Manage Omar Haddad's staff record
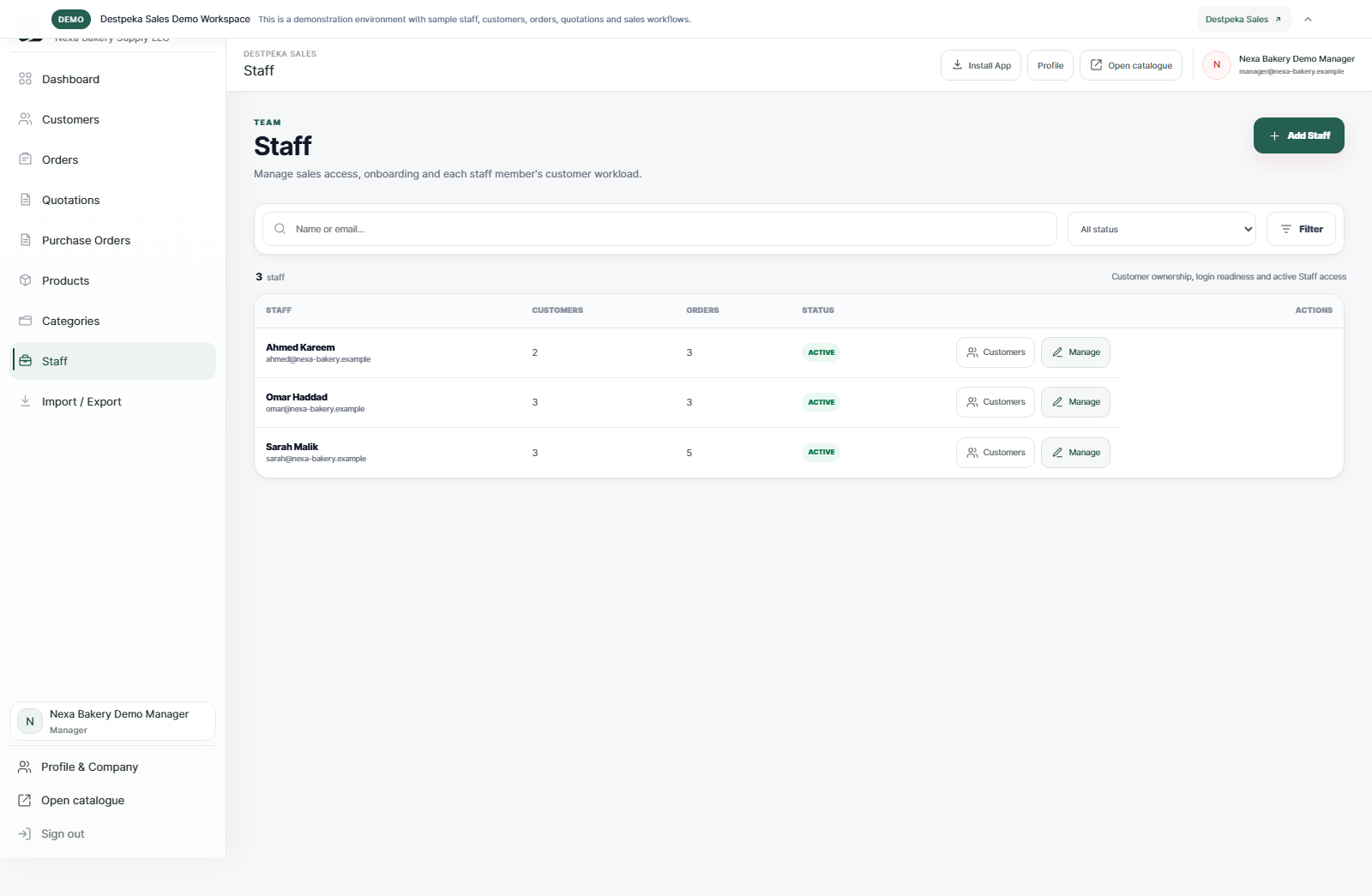This screenshot has width=1372, height=896. (1075, 402)
